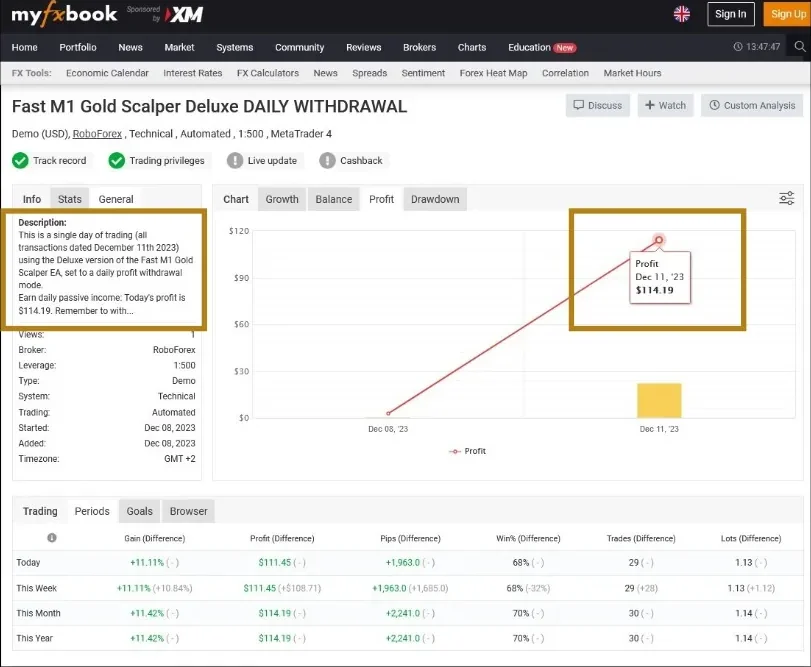Switch to the Stats tab
The width and height of the screenshot is (811, 667).
click(x=70, y=199)
